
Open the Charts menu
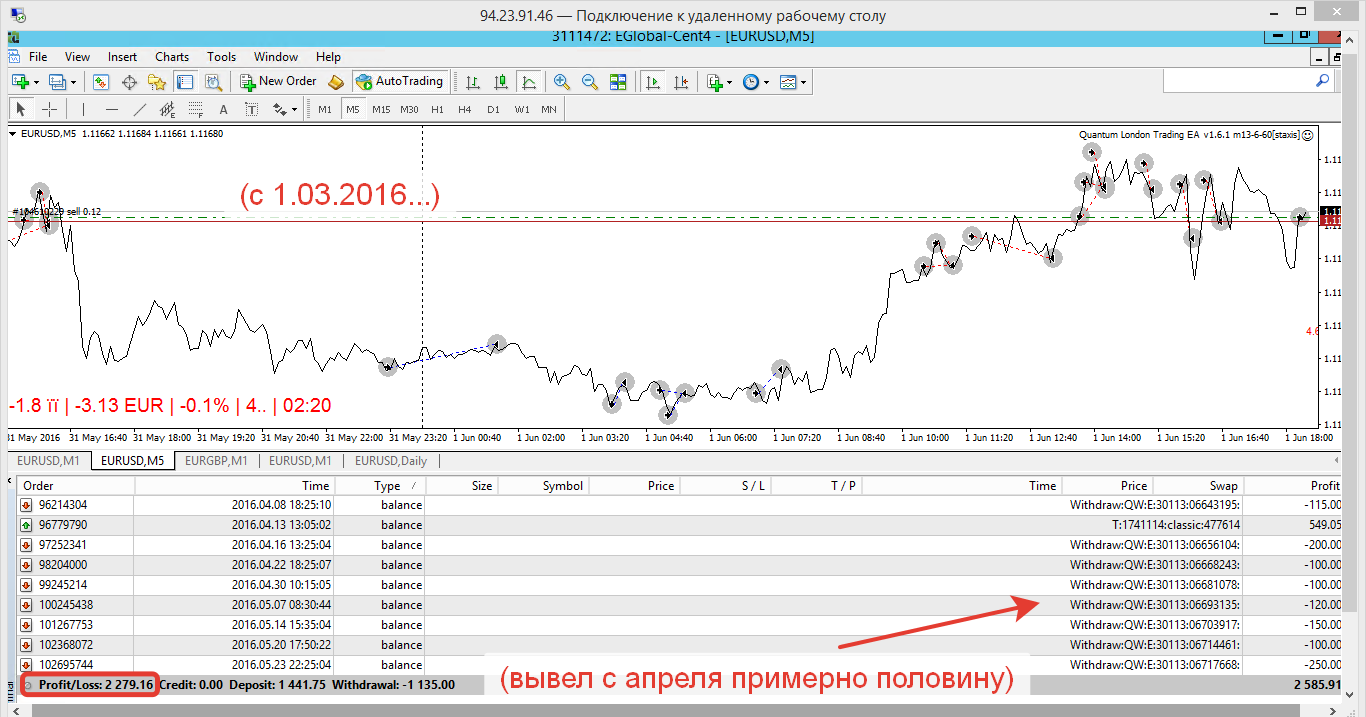click(x=172, y=57)
